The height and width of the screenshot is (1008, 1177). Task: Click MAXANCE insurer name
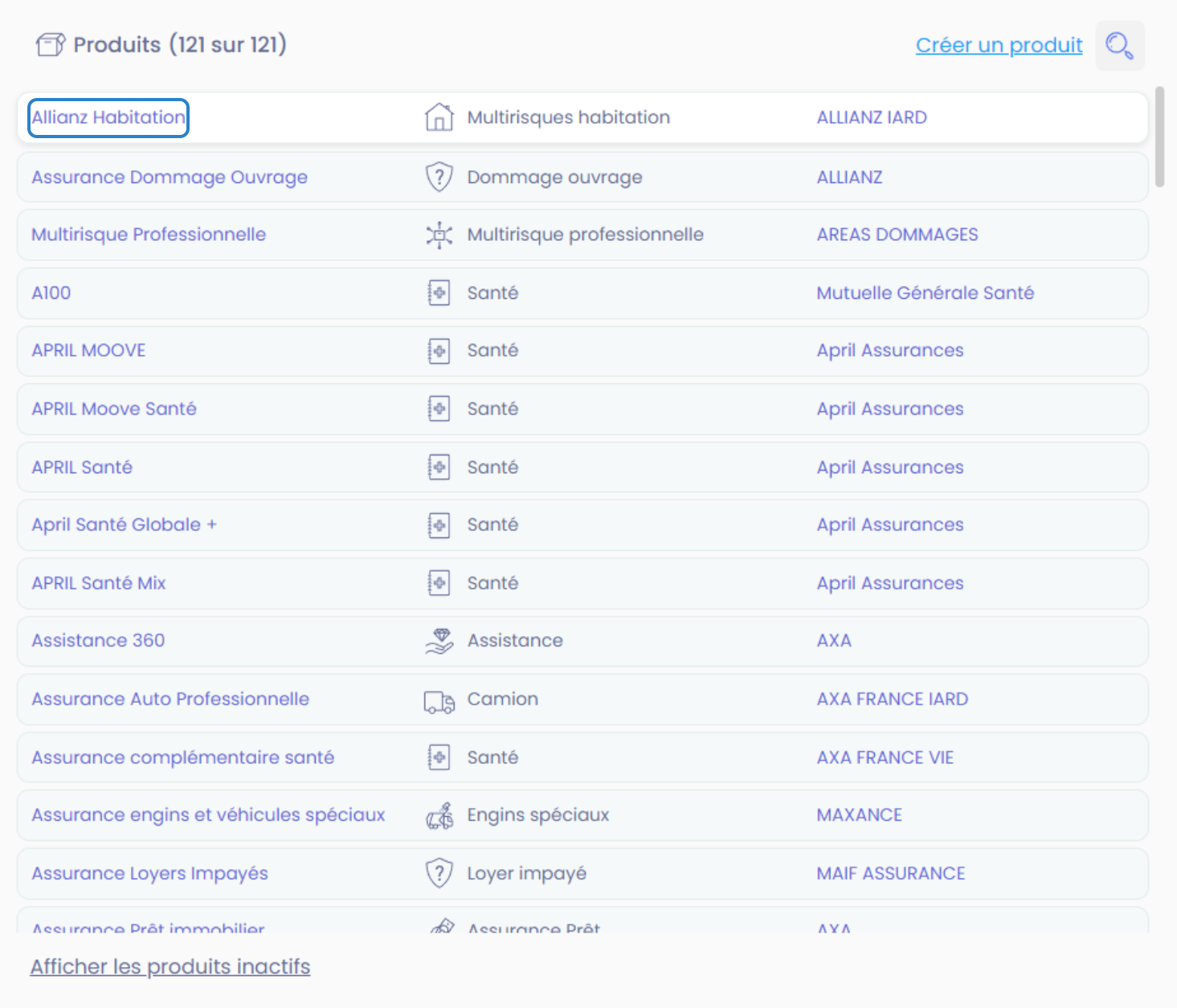[860, 815]
